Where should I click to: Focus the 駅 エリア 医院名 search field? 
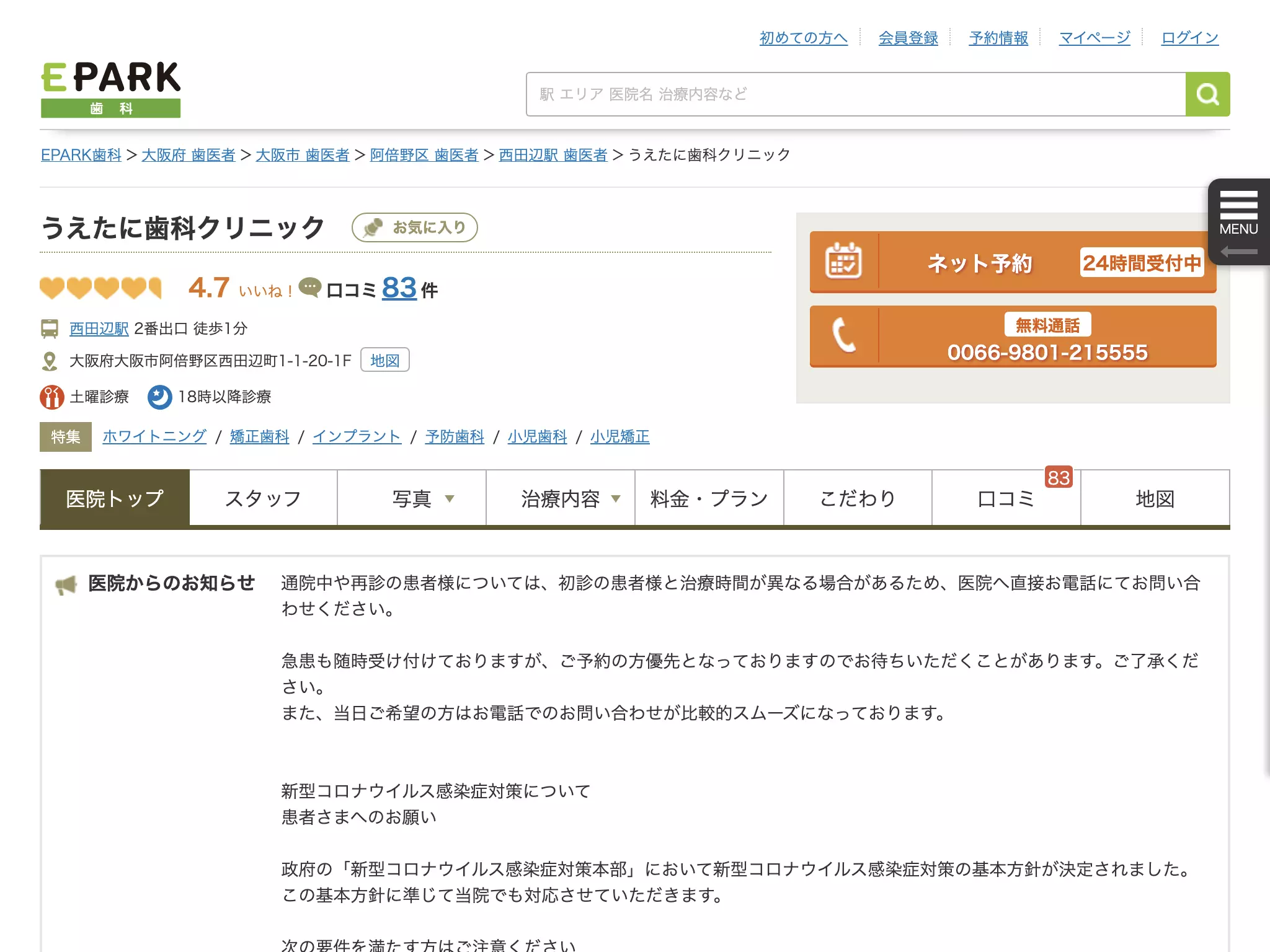coord(856,94)
